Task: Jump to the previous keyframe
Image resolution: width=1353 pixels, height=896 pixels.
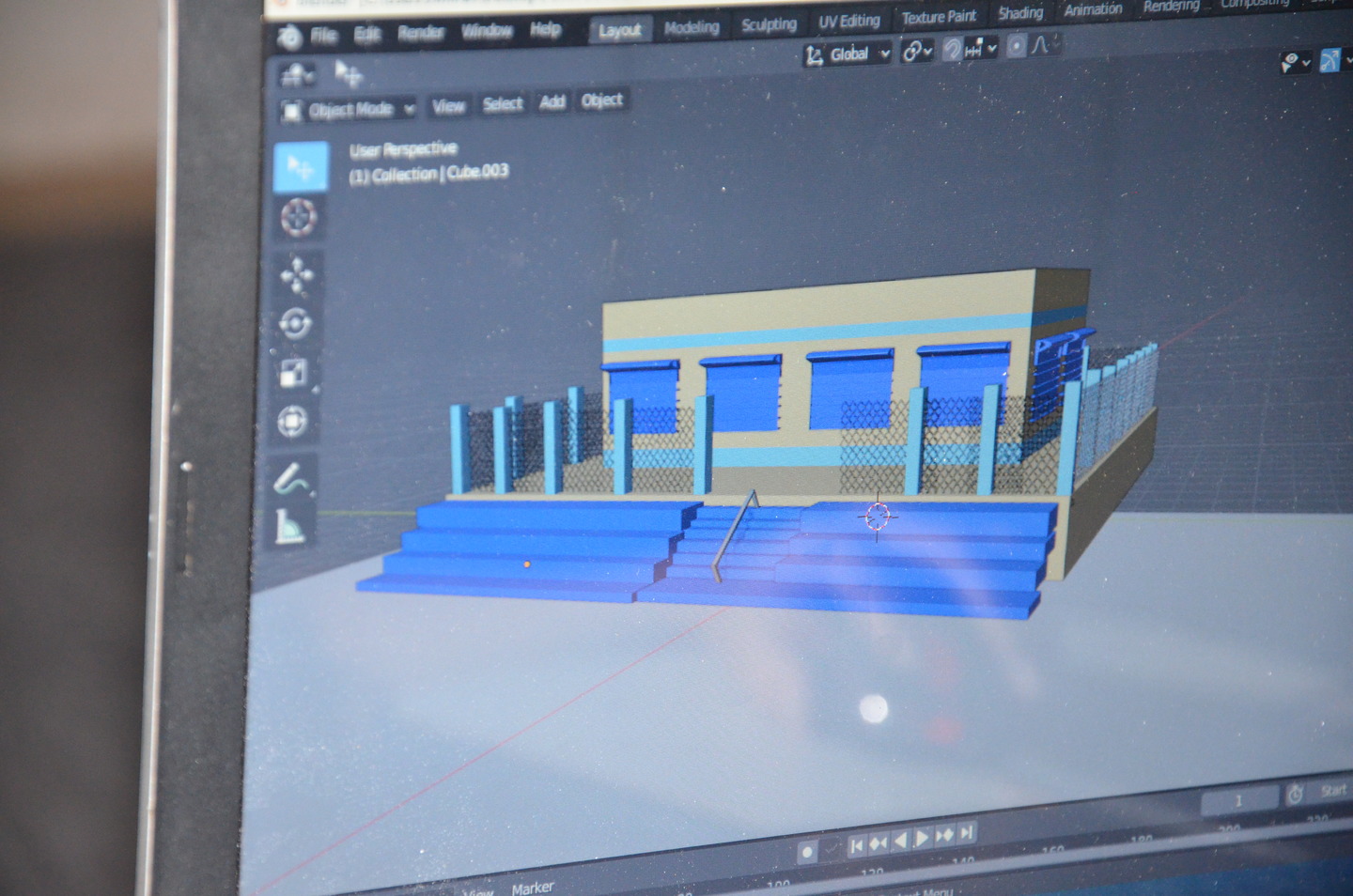Action: click(878, 843)
